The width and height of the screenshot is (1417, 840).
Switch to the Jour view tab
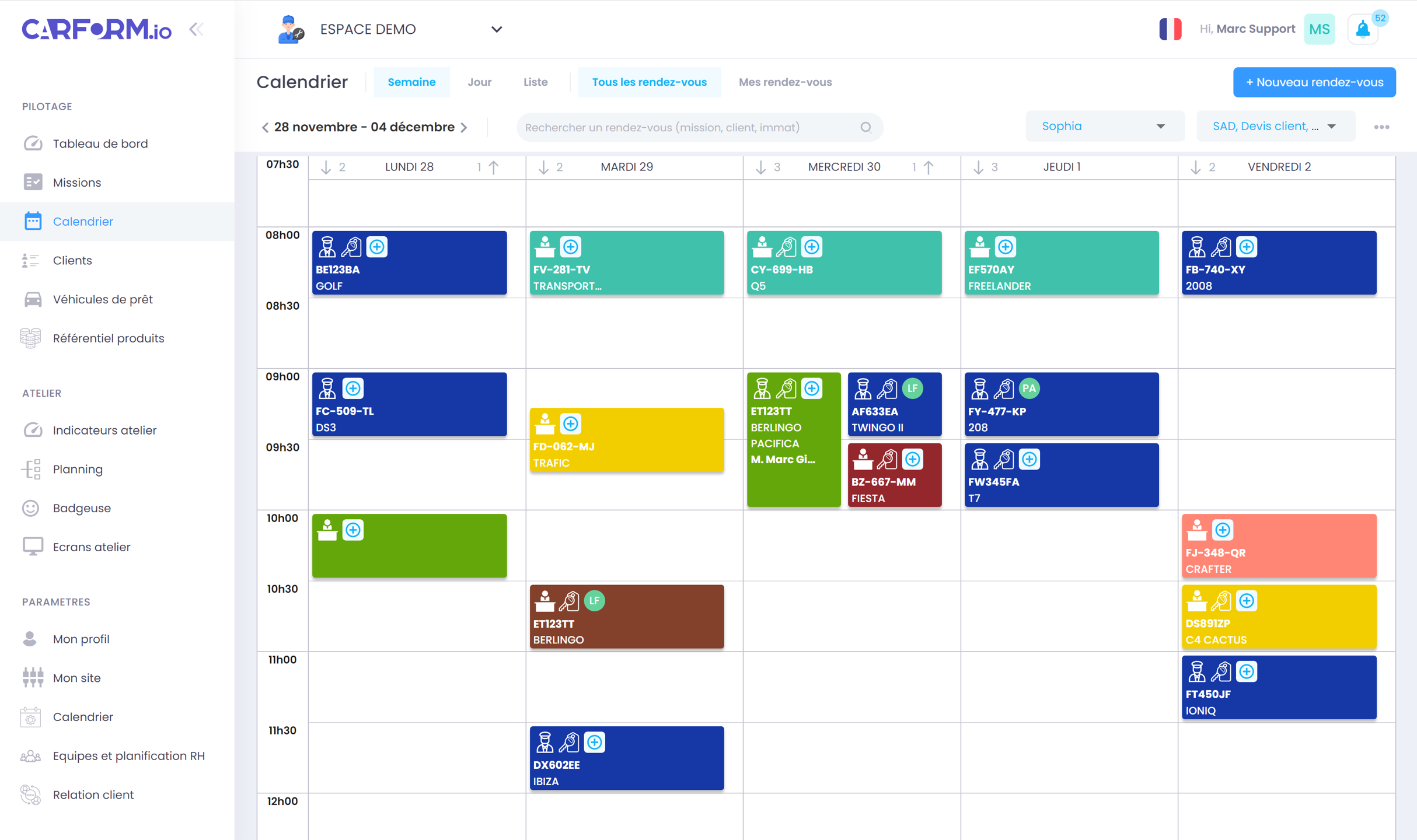(479, 82)
